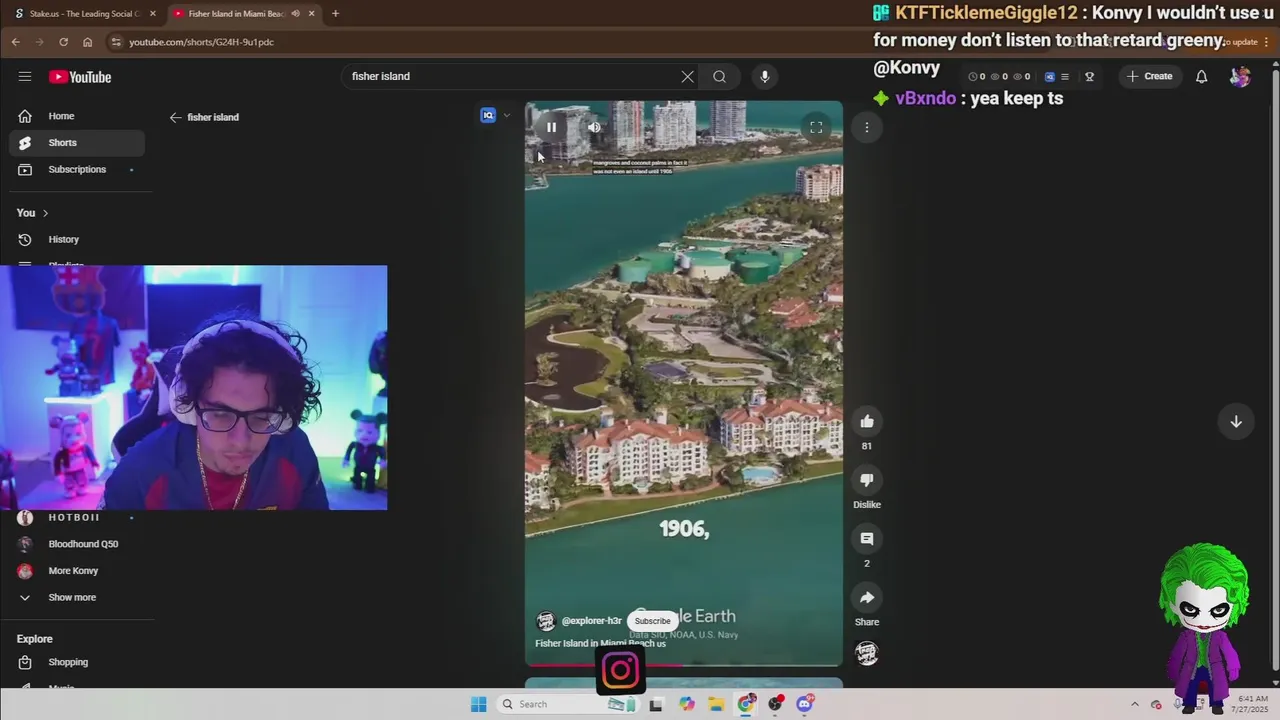Open Copilot from the taskbar
This screenshot has height=720, width=1280.
[686, 704]
